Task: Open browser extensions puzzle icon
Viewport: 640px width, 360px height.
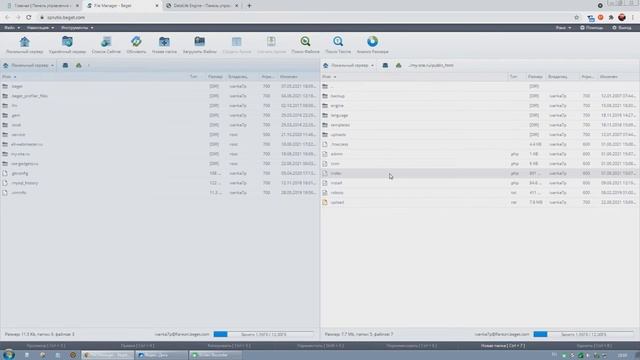Action: coord(611,18)
